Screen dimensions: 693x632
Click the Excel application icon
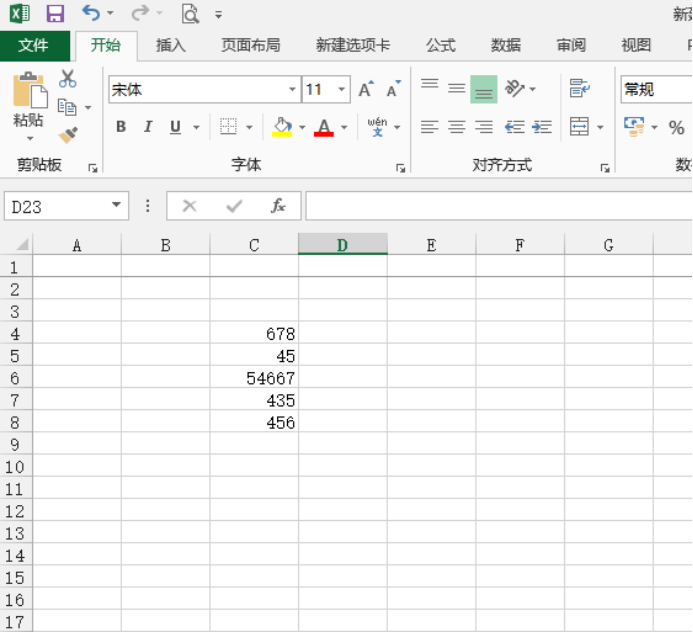[x=19, y=14]
